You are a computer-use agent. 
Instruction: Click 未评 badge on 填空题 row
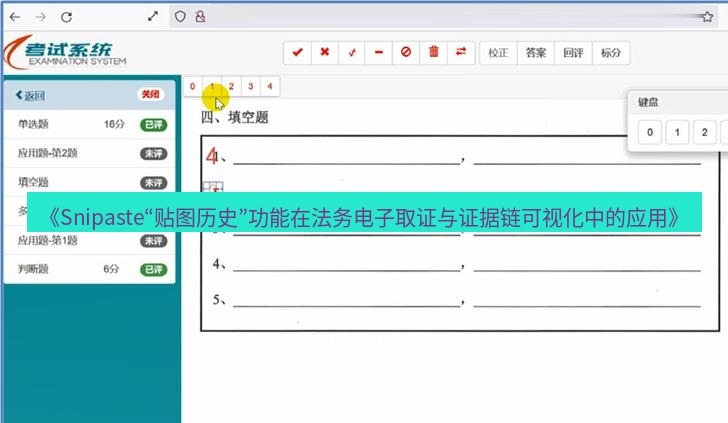click(x=154, y=182)
